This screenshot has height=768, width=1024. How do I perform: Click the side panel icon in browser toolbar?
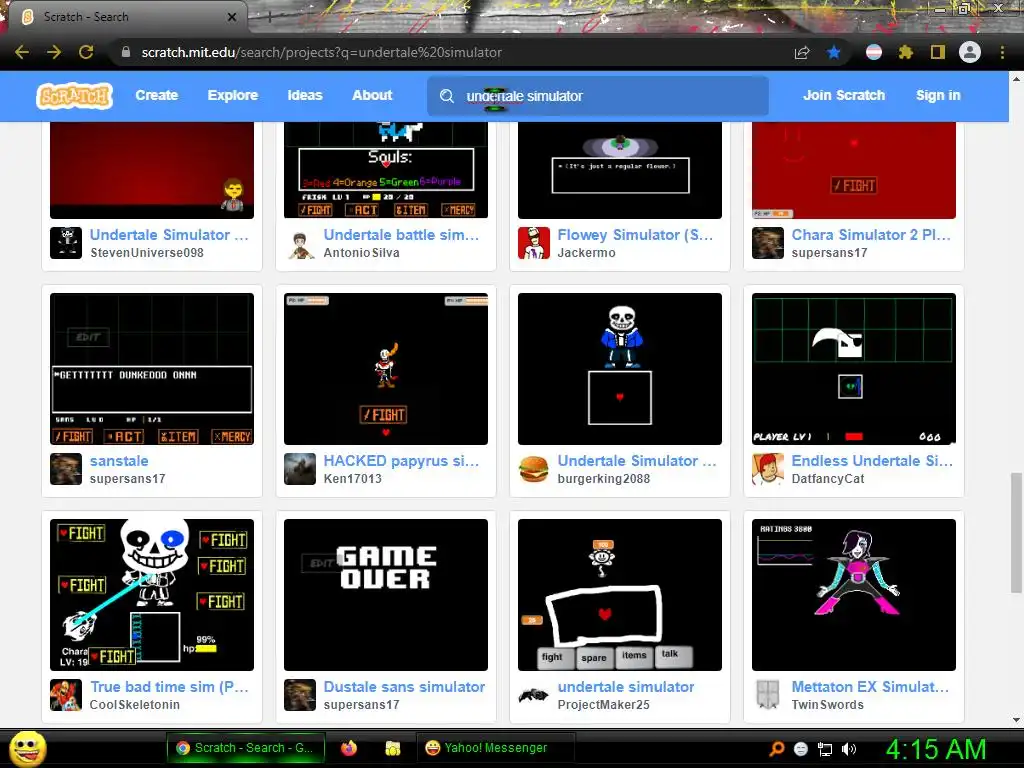click(938, 52)
